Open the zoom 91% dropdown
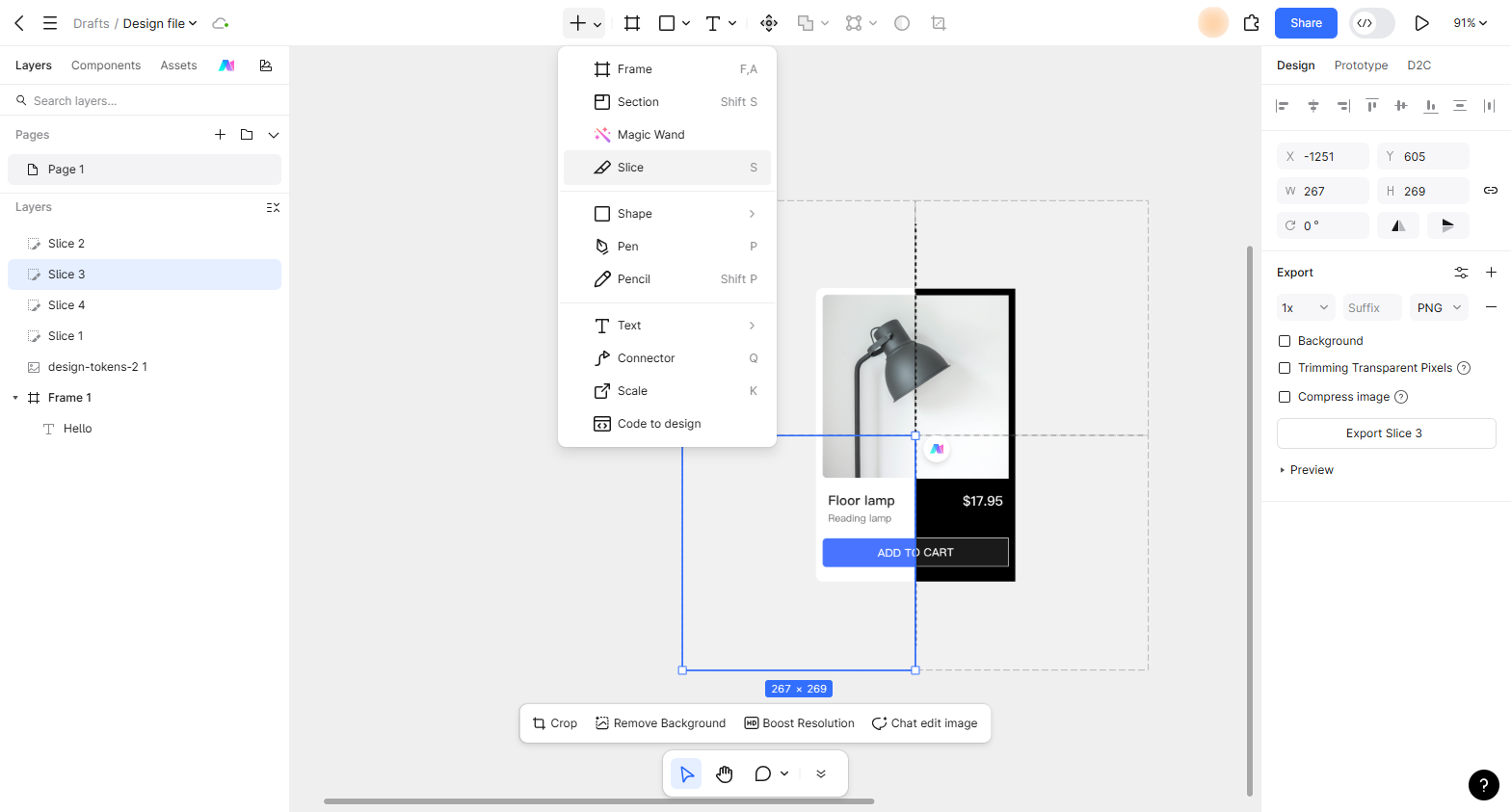This screenshot has width=1511, height=812. 1470,23
